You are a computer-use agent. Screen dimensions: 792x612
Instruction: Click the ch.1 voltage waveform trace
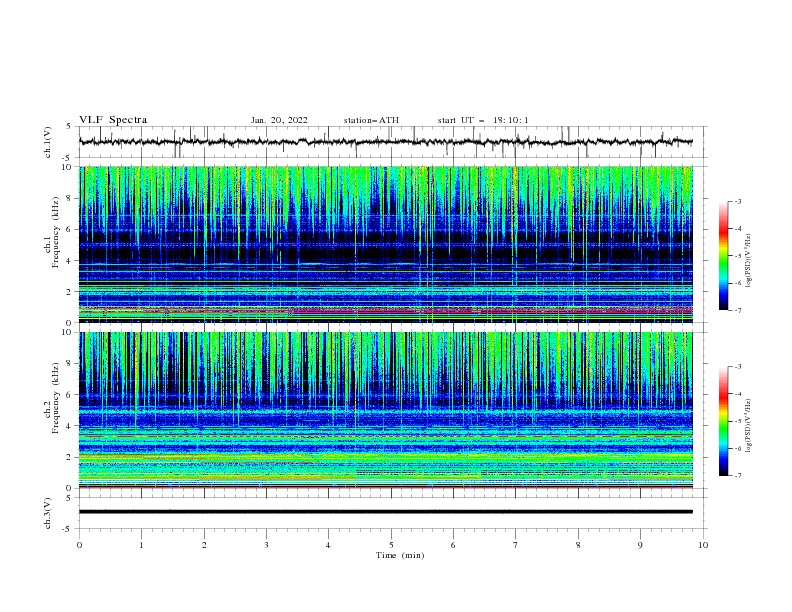pyautogui.click(x=385, y=142)
